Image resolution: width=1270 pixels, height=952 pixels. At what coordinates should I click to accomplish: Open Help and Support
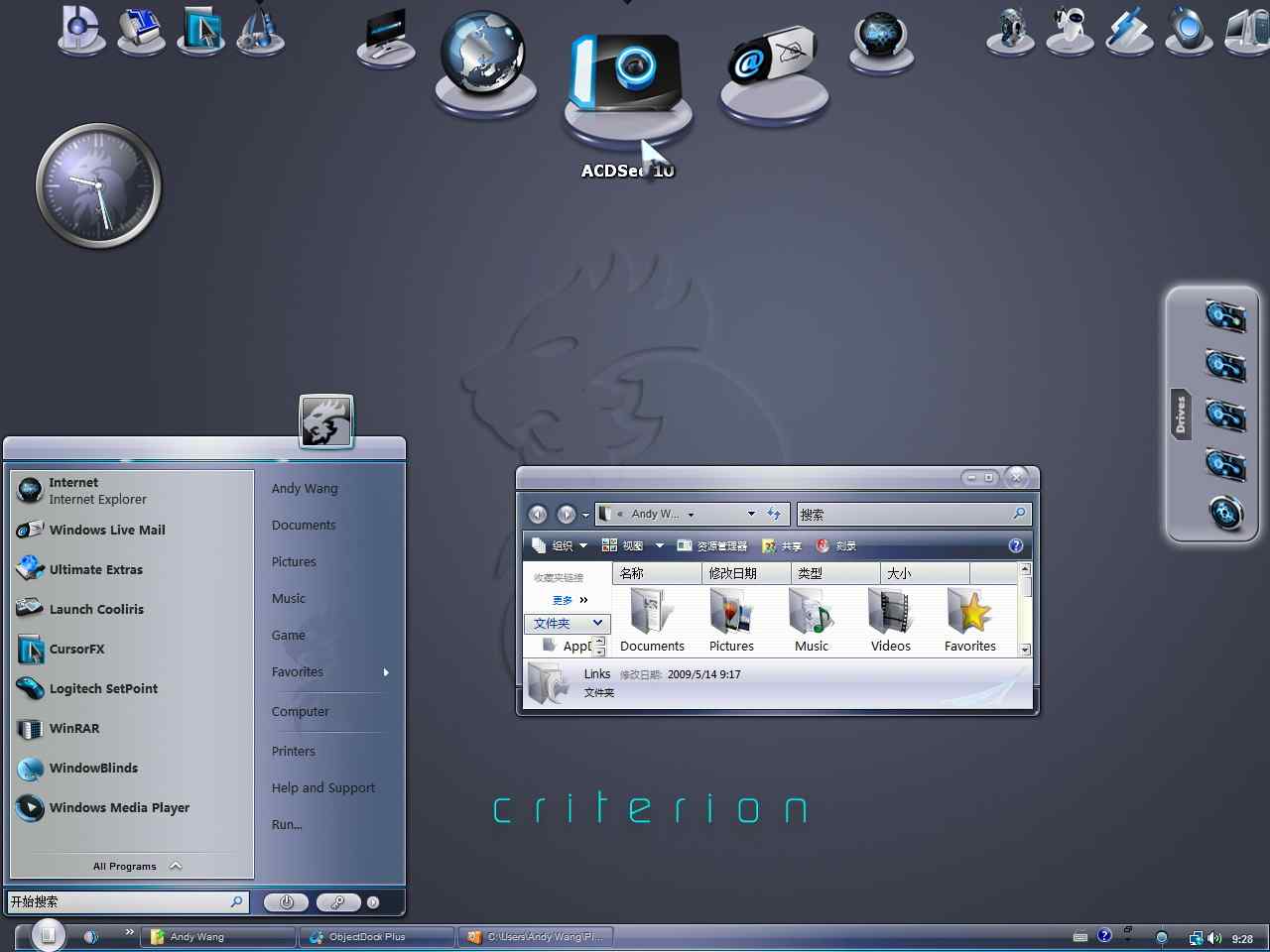coord(323,787)
